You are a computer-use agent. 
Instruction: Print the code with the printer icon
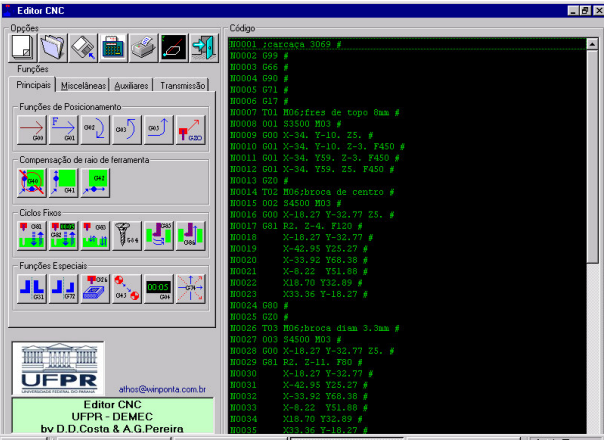(143, 48)
